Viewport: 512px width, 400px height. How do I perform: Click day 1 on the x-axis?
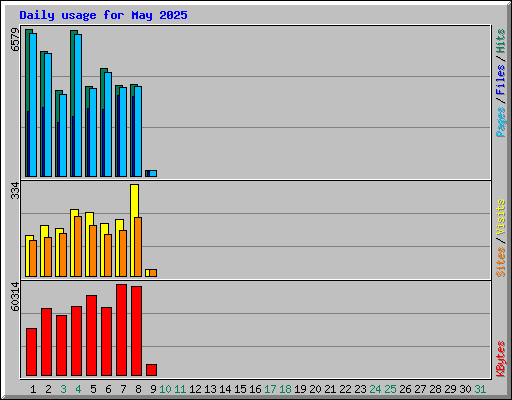[x=33, y=389]
